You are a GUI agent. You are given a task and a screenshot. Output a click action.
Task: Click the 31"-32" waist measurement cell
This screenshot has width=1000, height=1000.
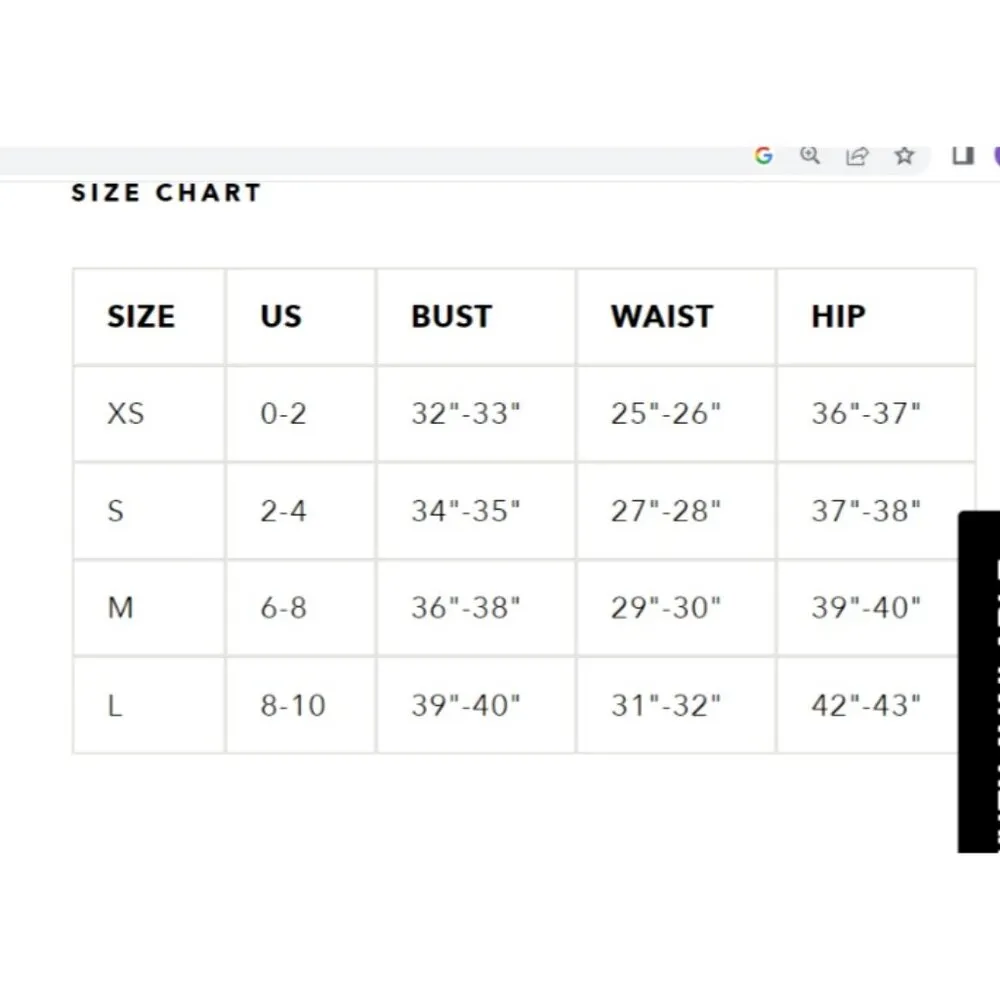(666, 706)
